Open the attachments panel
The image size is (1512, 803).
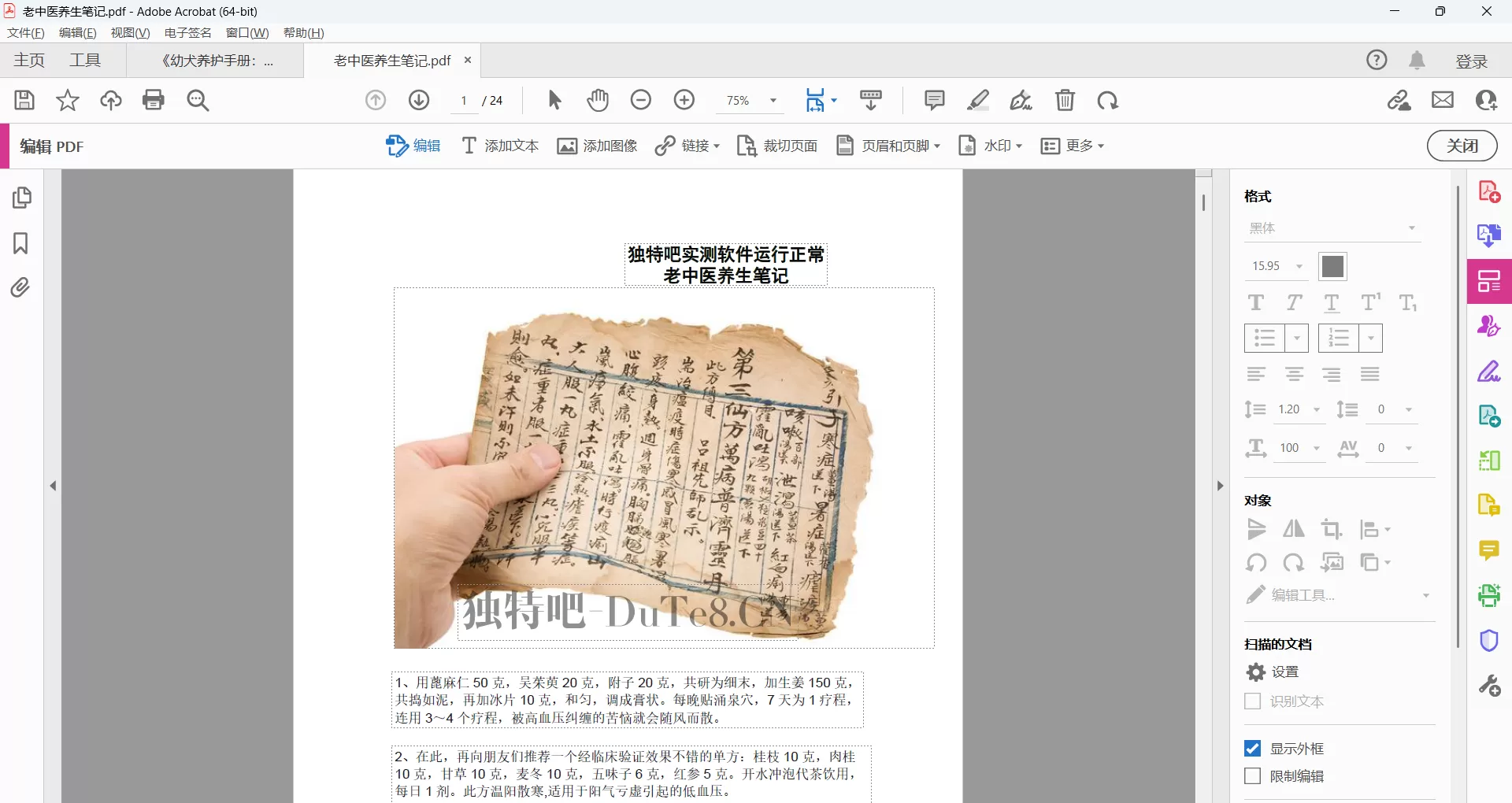point(21,287)
